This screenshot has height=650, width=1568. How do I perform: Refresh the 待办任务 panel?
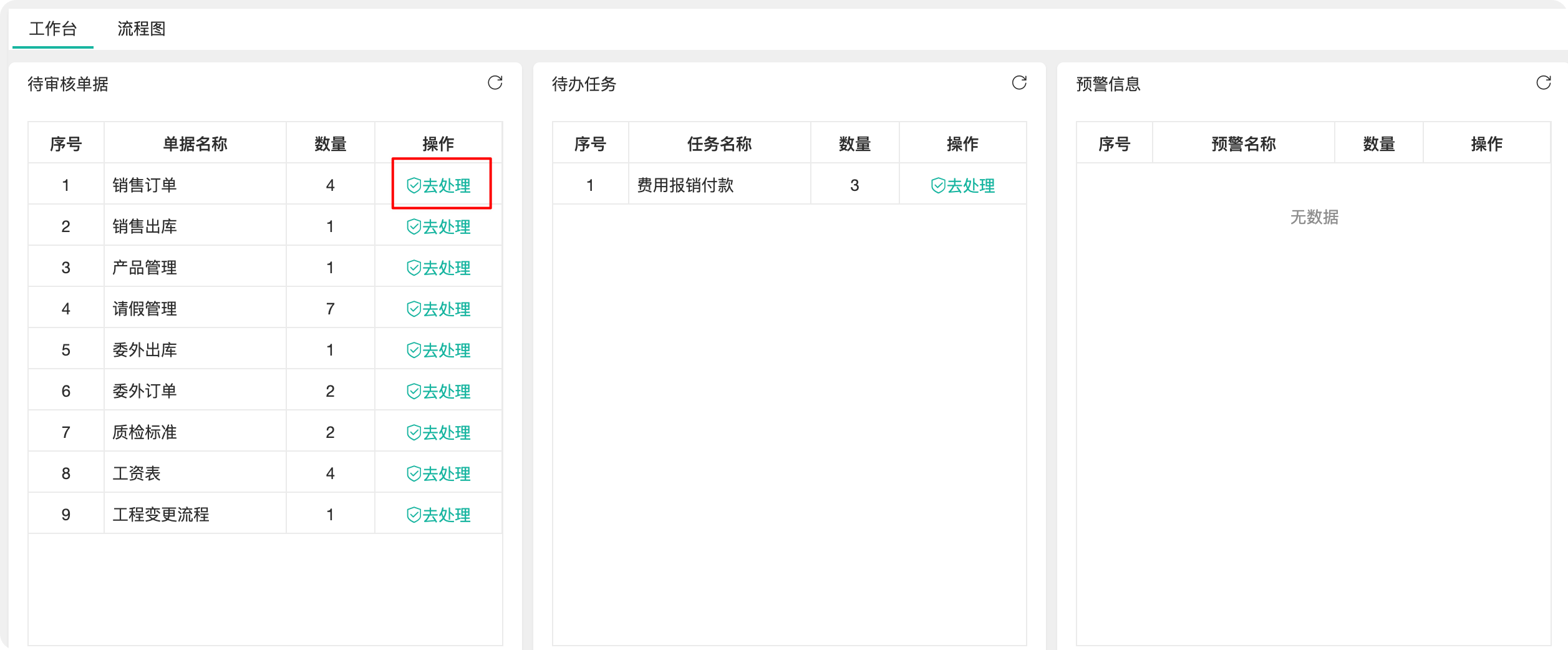pyautogui.click(x=1019, y=83)
